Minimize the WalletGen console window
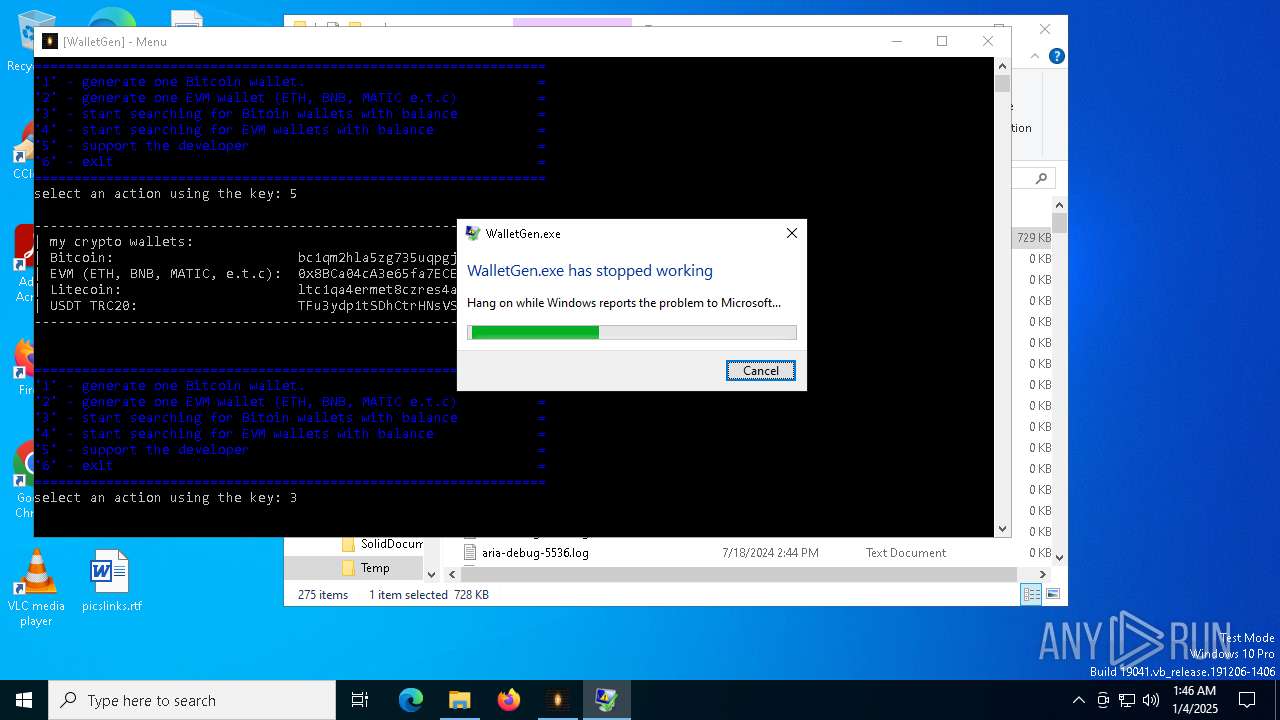The height and width of the screenshot is (720, 1280). coord(896,41)
